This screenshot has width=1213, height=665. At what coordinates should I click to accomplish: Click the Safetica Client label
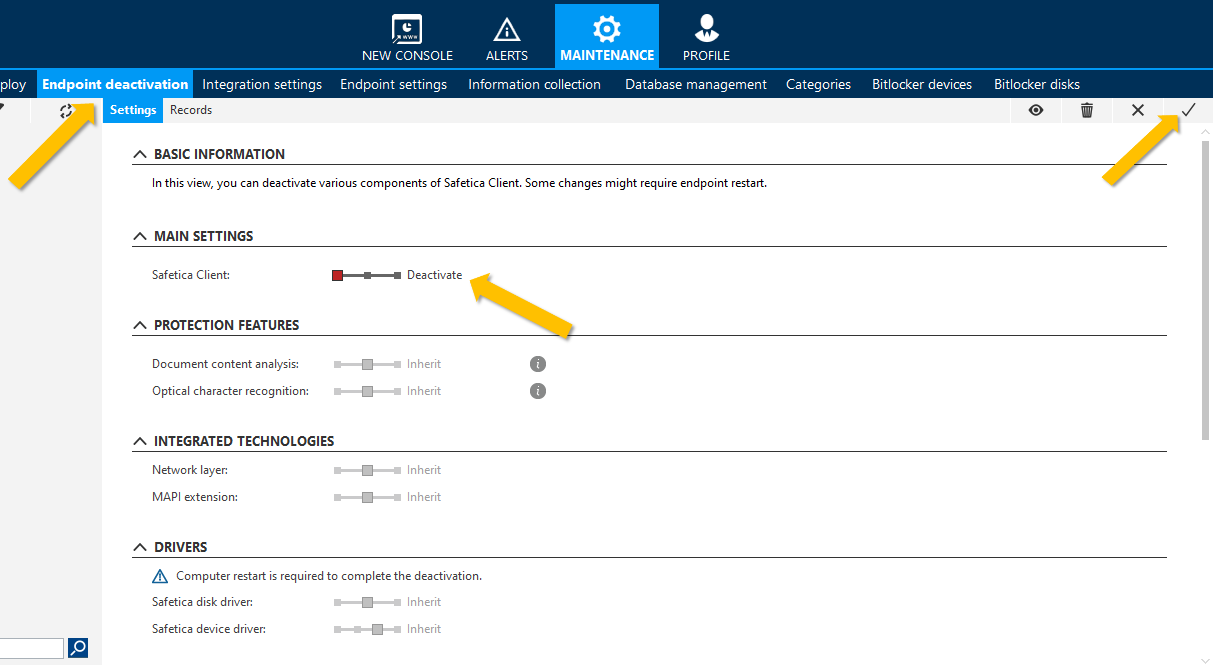(191, 275)
